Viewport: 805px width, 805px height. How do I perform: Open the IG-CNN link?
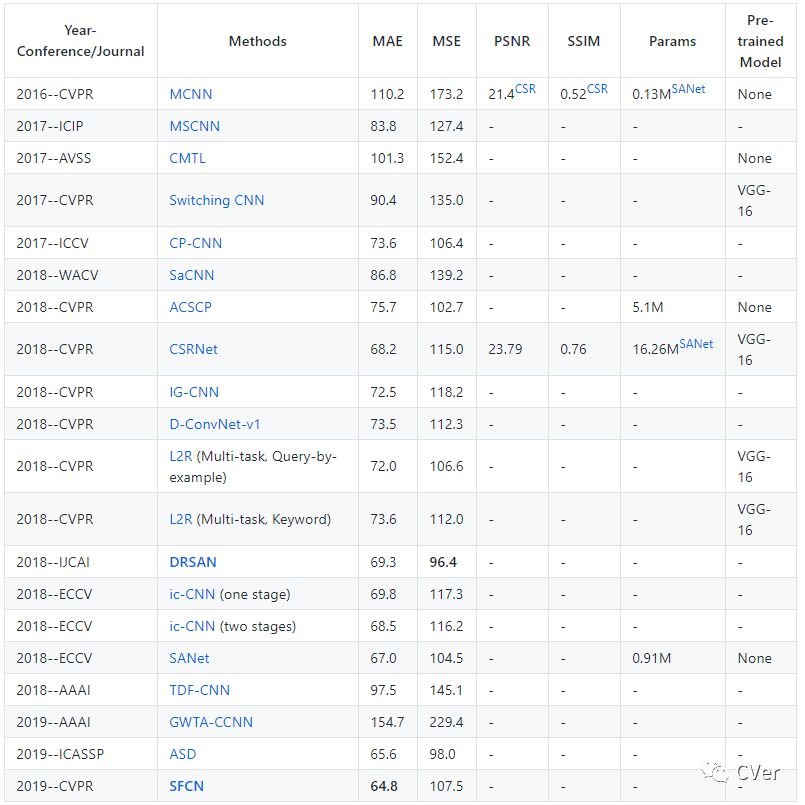click(x=194, y=392)
